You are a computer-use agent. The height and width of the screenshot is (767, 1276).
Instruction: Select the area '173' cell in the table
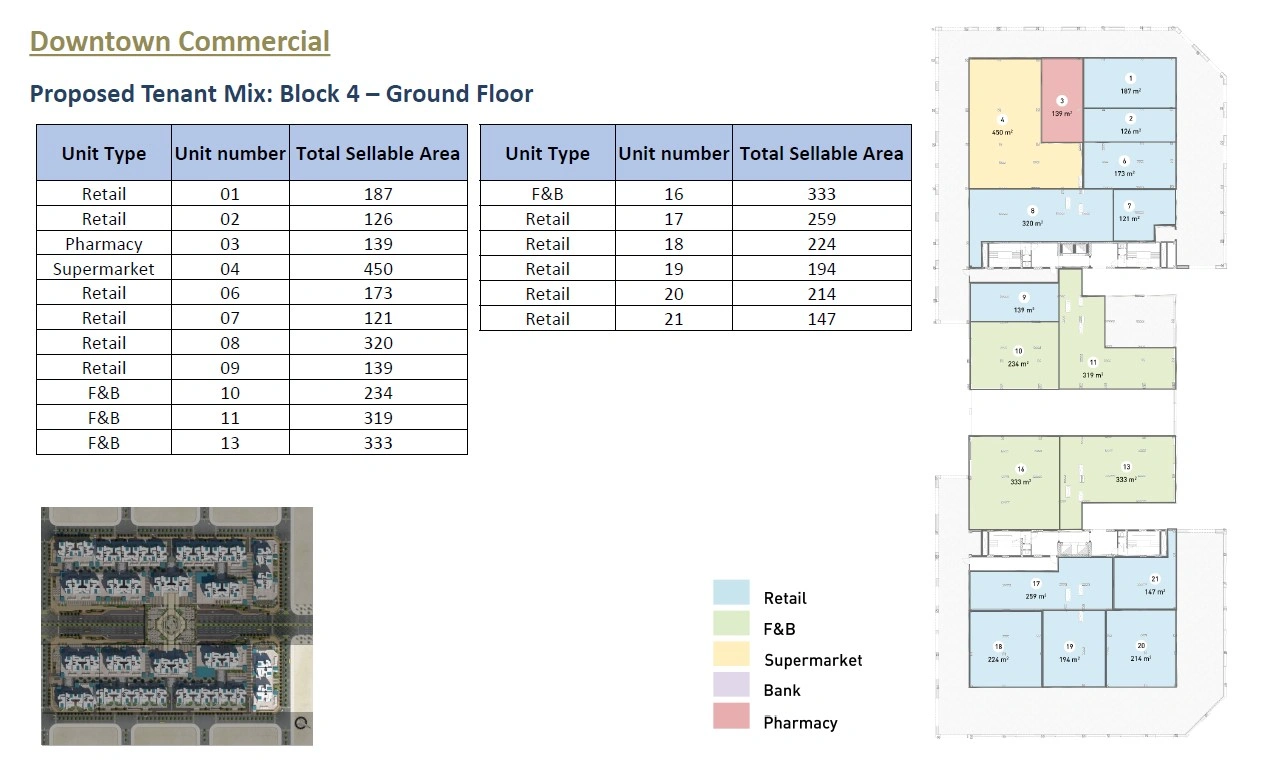pyautogui.click(x=378, y=293)
